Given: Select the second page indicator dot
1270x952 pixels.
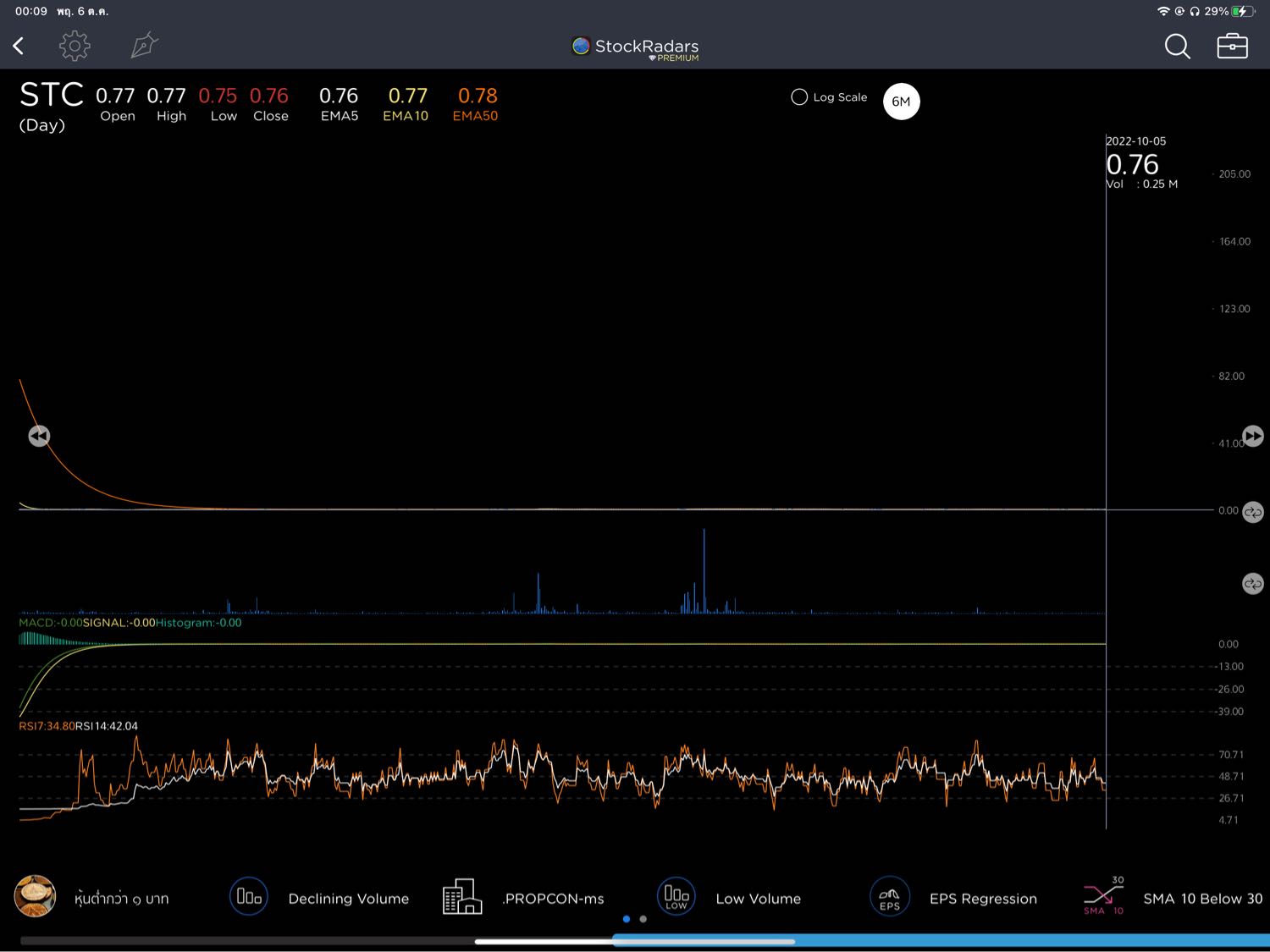Looking at the screenshot, I should pyautogui.click(x=643, y=919).
